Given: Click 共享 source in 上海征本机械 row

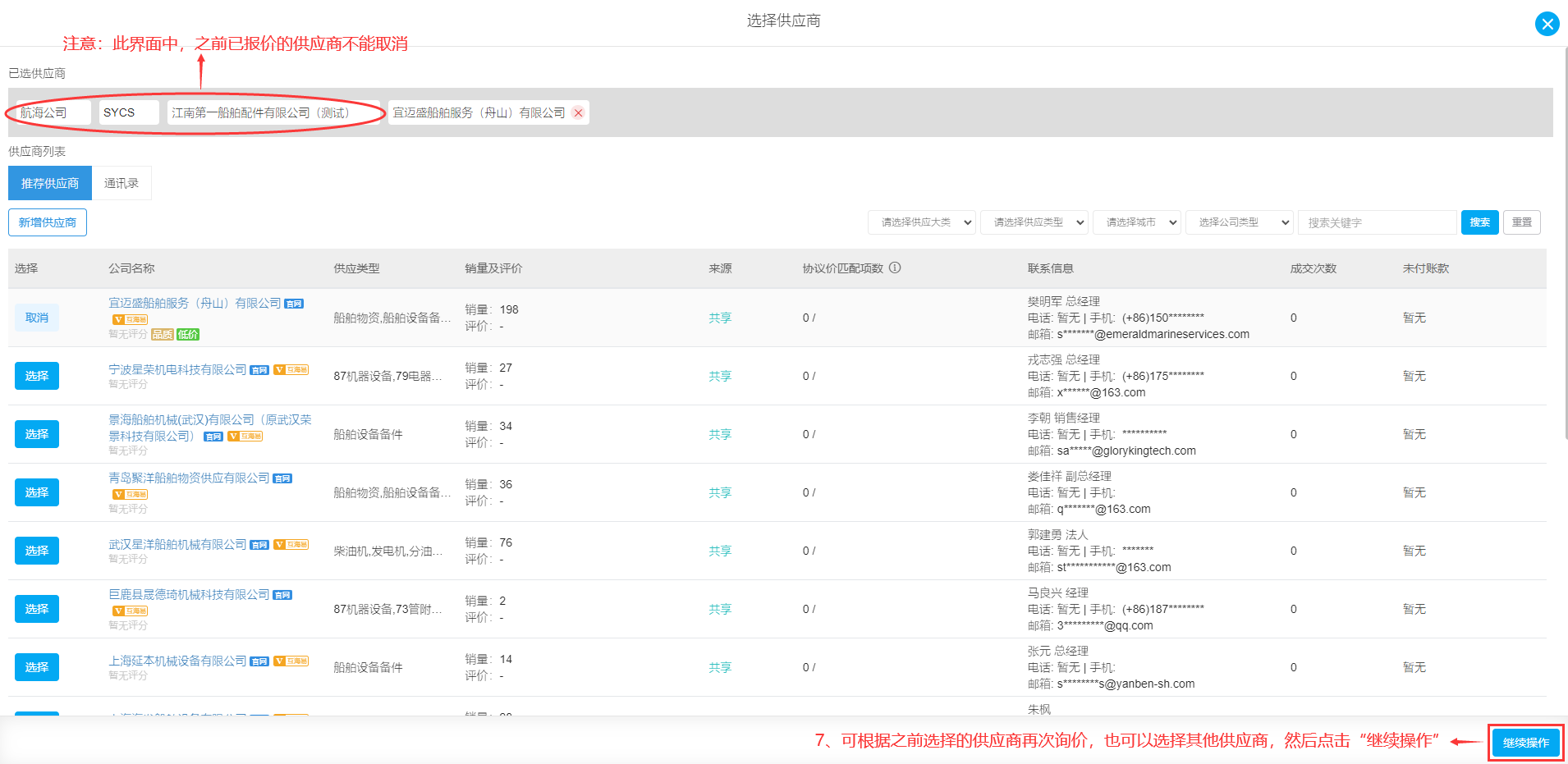Looking at the screenshot, I should click(x=720, y=667).
